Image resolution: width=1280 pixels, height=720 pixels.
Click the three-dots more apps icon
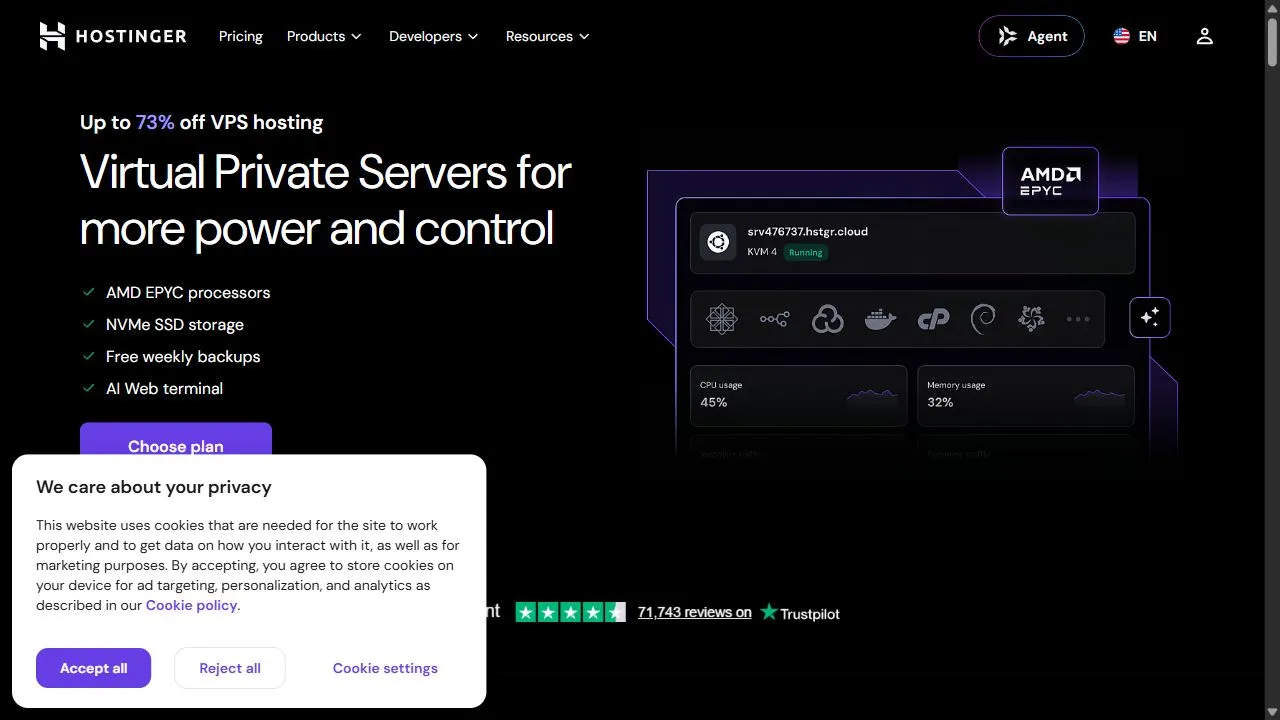point(1078,319)
